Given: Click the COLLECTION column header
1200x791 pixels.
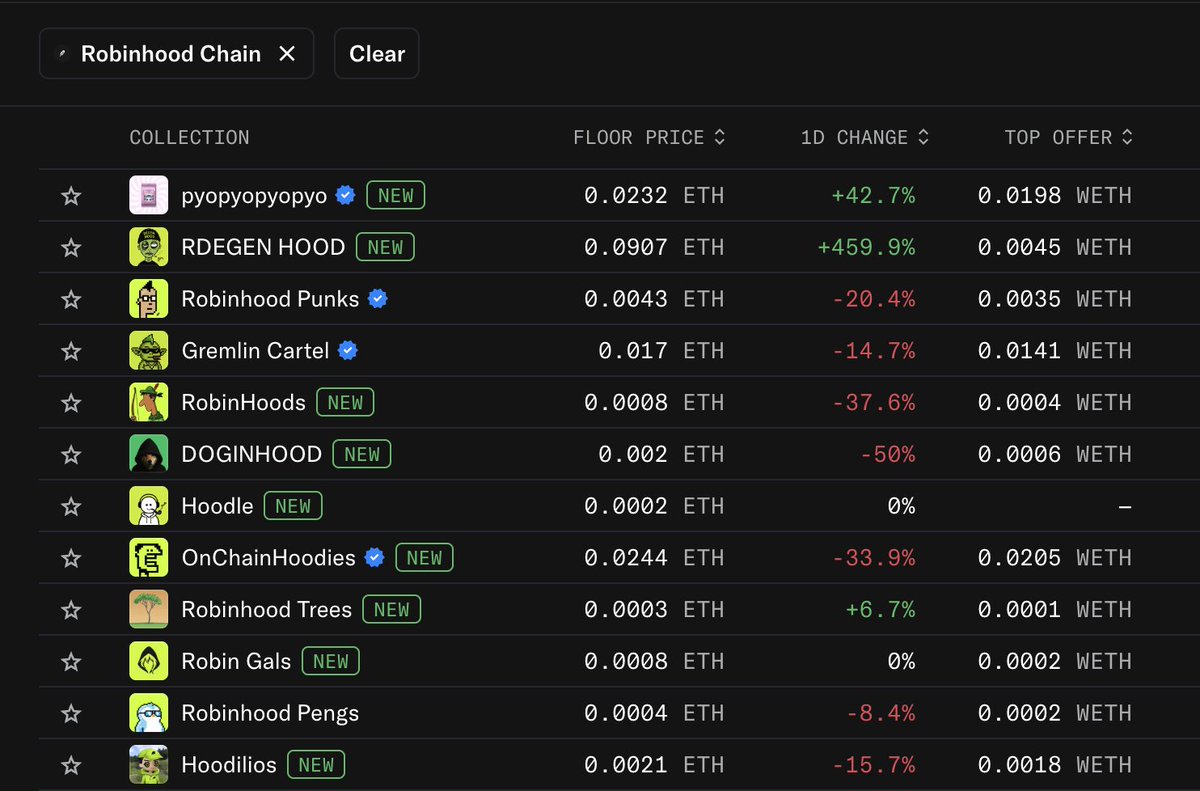Looking at the screenshot, I should click(189, 137).
